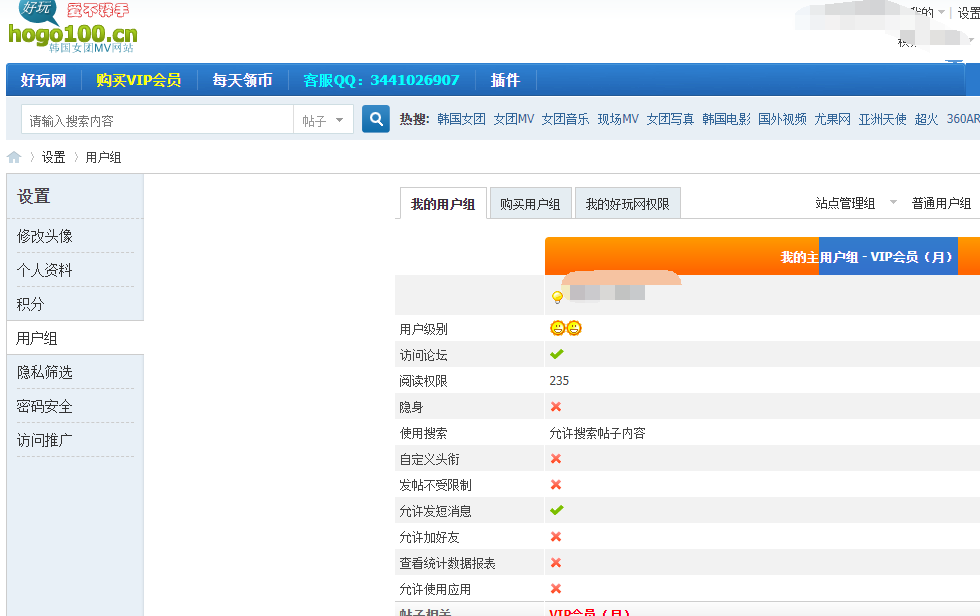
Task: Click 客服QQ: 3441026907 nav item
Action: click(381, 80)
